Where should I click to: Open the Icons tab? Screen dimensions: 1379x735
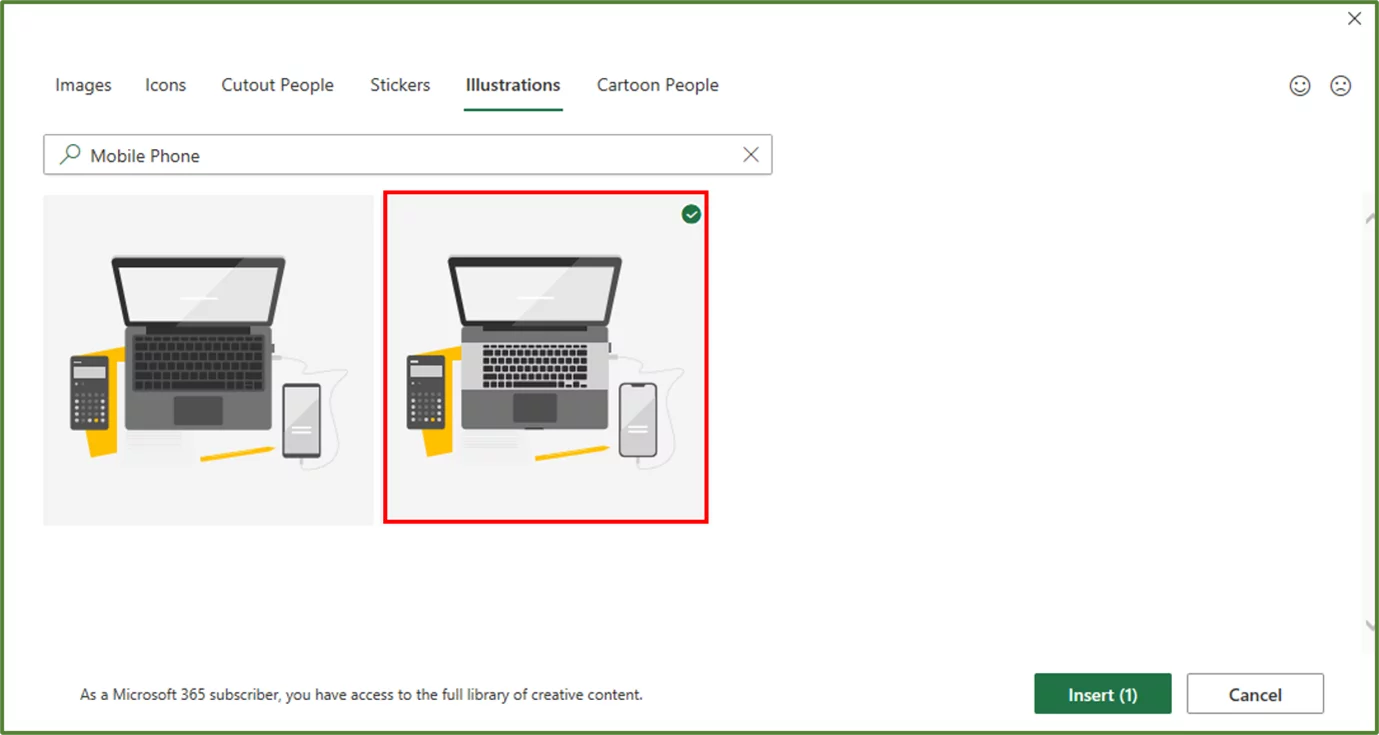[x=165, y=85]
